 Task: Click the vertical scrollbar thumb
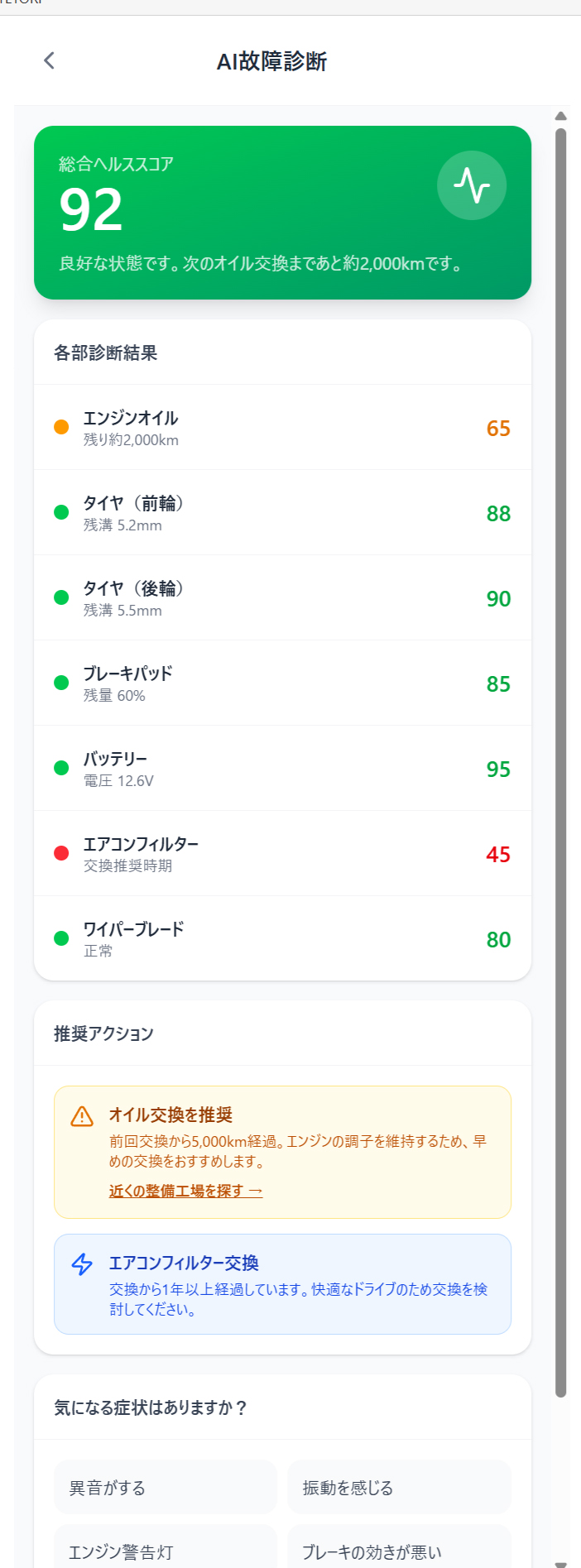(560, 745)
